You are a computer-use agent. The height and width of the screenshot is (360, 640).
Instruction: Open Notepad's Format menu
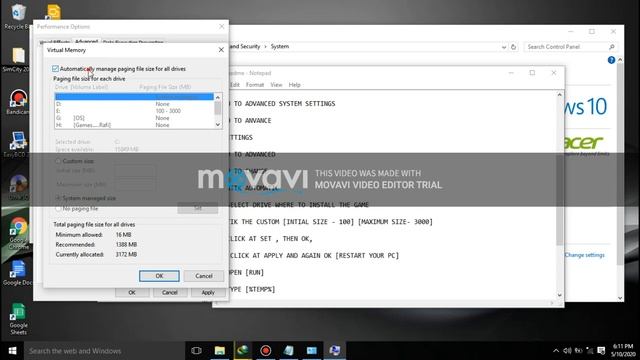pos(255,85)
